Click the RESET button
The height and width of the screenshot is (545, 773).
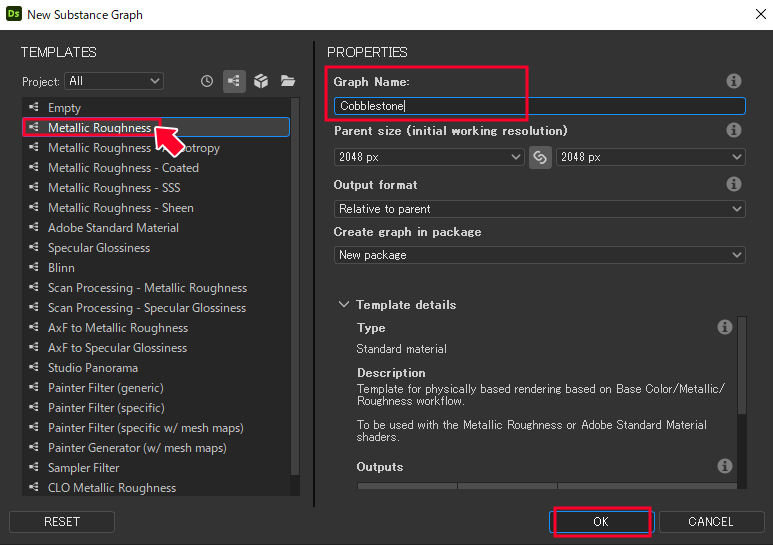[x=62, y=521]
